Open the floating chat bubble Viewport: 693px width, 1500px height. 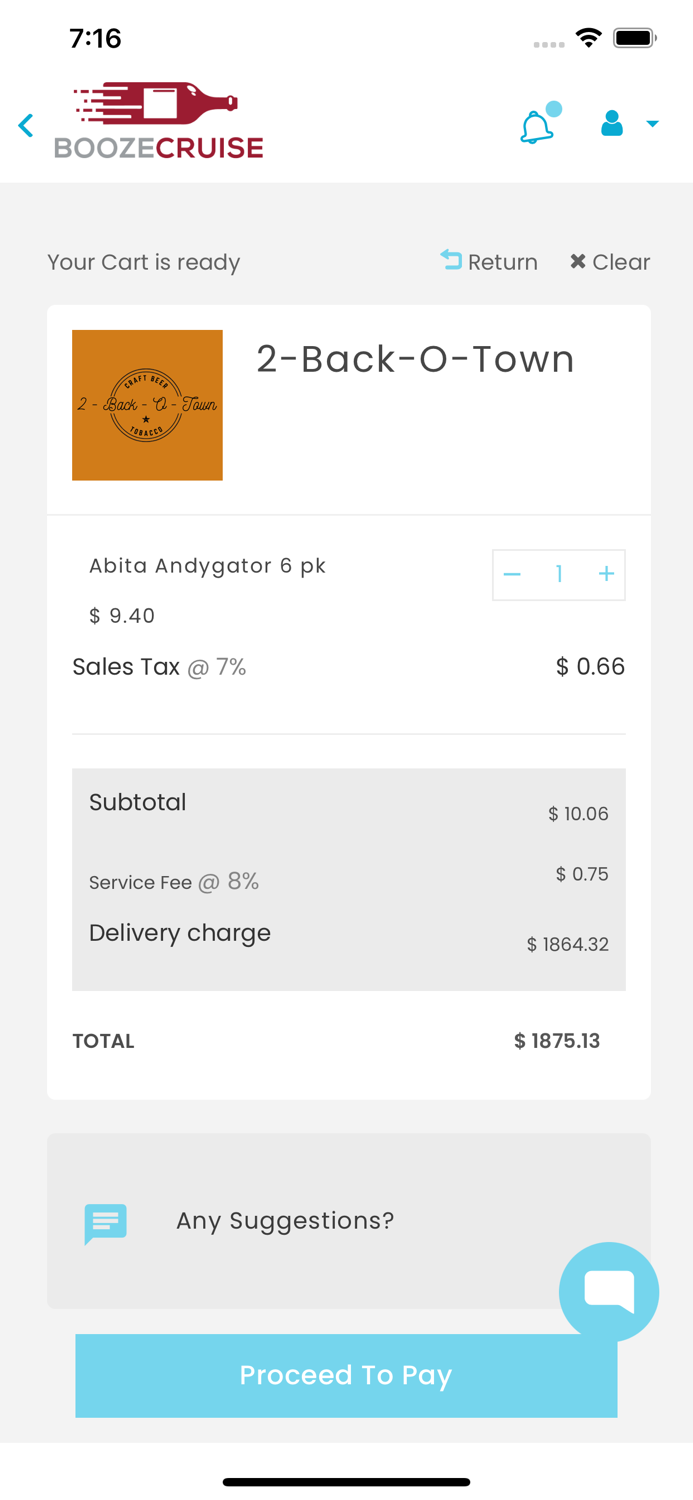(609, 1291)
